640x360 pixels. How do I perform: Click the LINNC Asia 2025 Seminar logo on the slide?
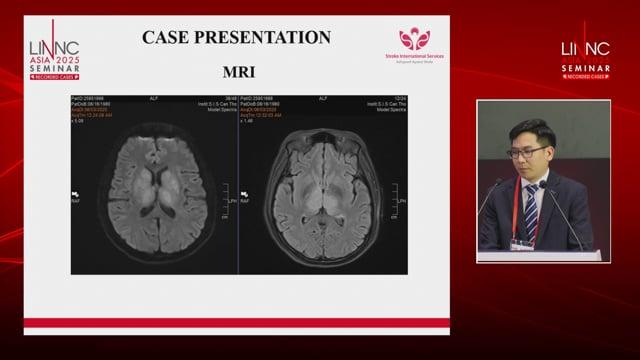pos(54,50)
